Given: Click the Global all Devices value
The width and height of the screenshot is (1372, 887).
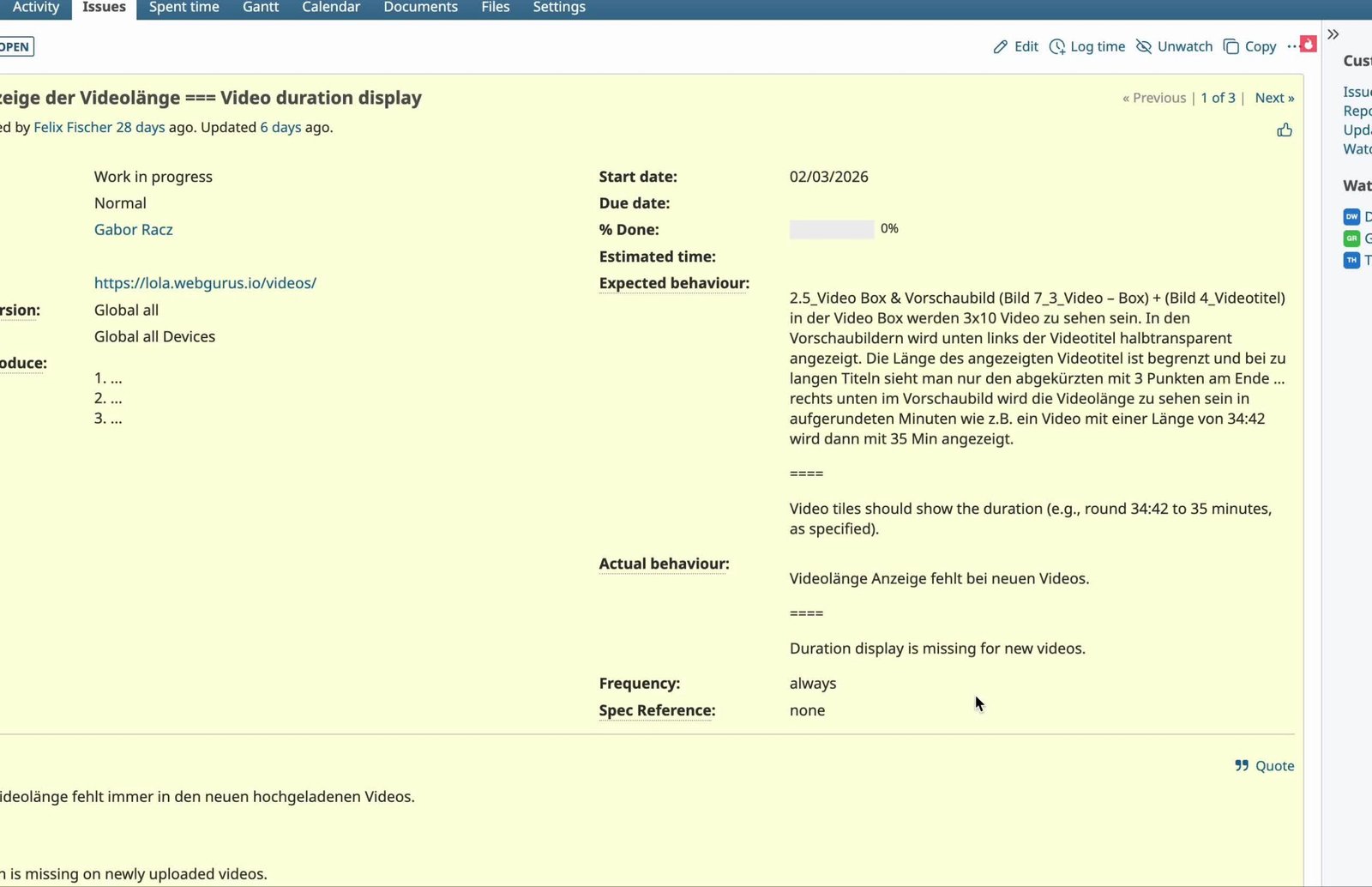Looking at the screenshot, I should (x=154, y=337).
